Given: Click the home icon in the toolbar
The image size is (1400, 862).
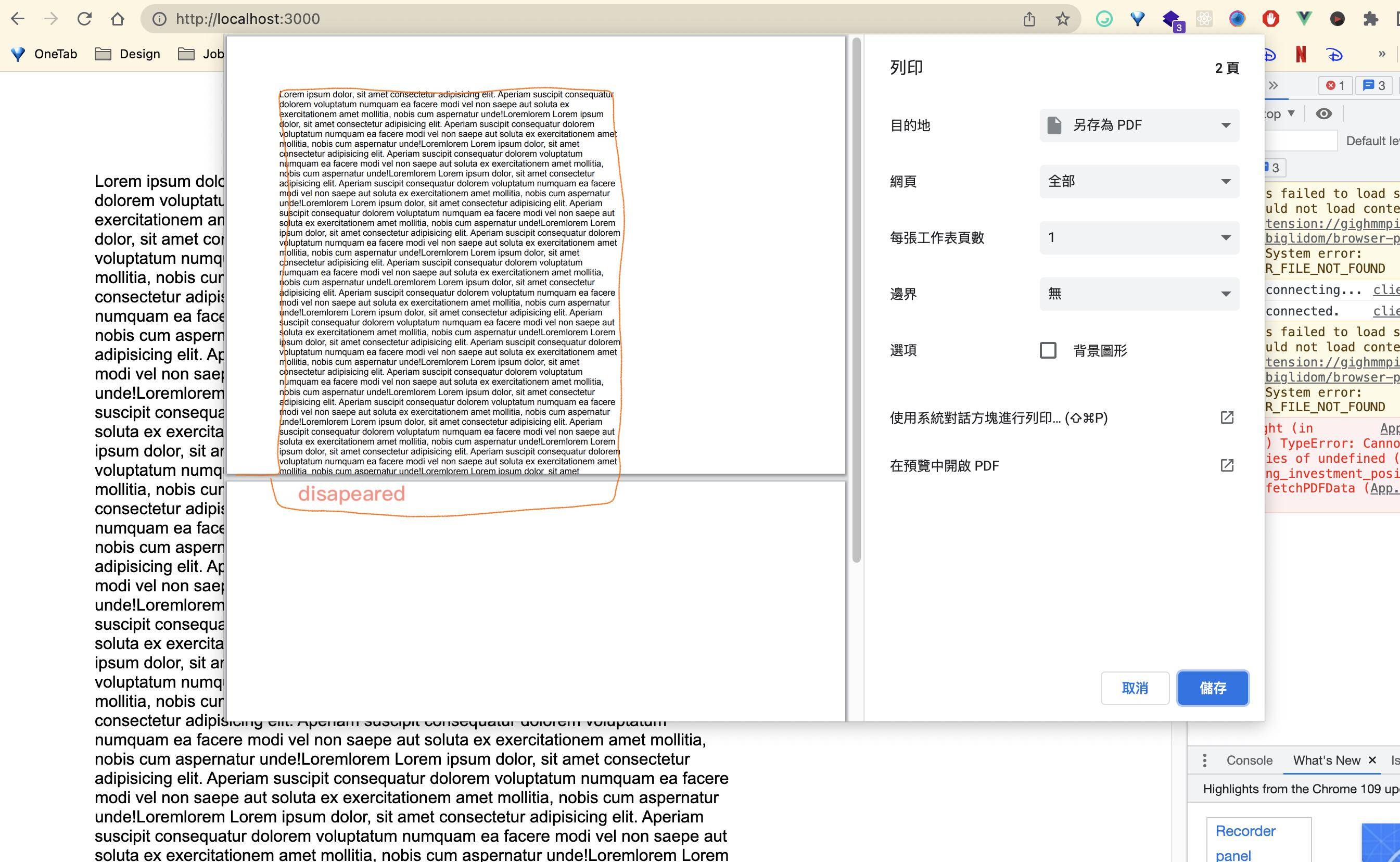Looking at the screenshot, I should [118, 19].
